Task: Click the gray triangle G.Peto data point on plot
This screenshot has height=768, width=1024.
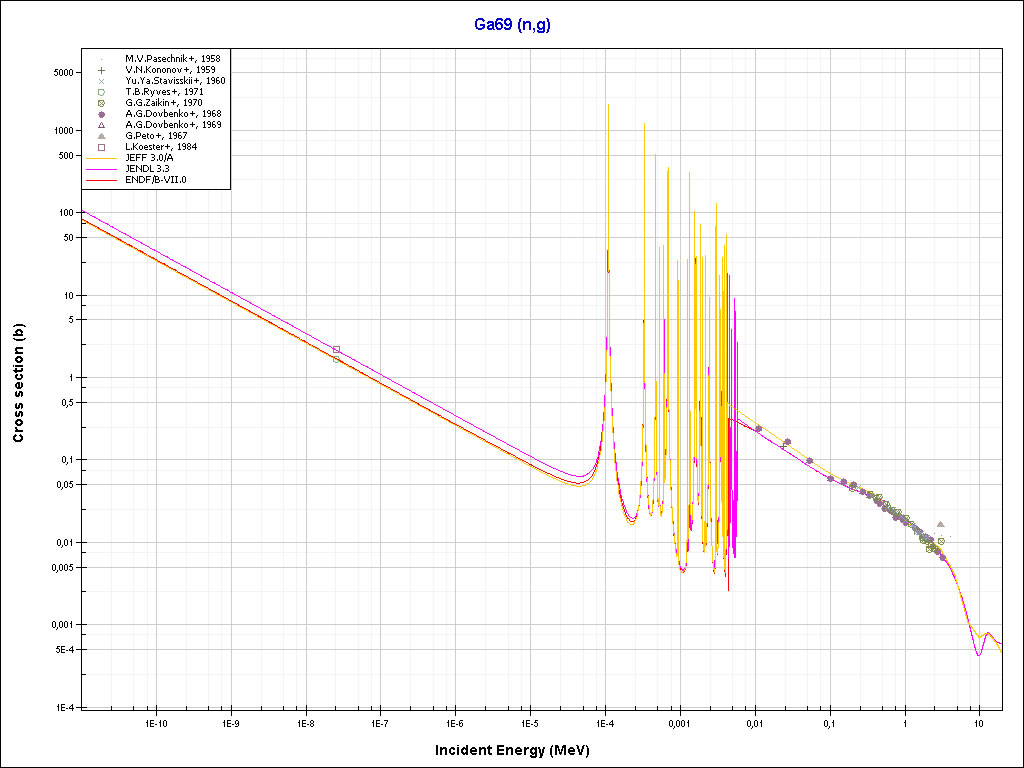Action: tap(940, 524)
